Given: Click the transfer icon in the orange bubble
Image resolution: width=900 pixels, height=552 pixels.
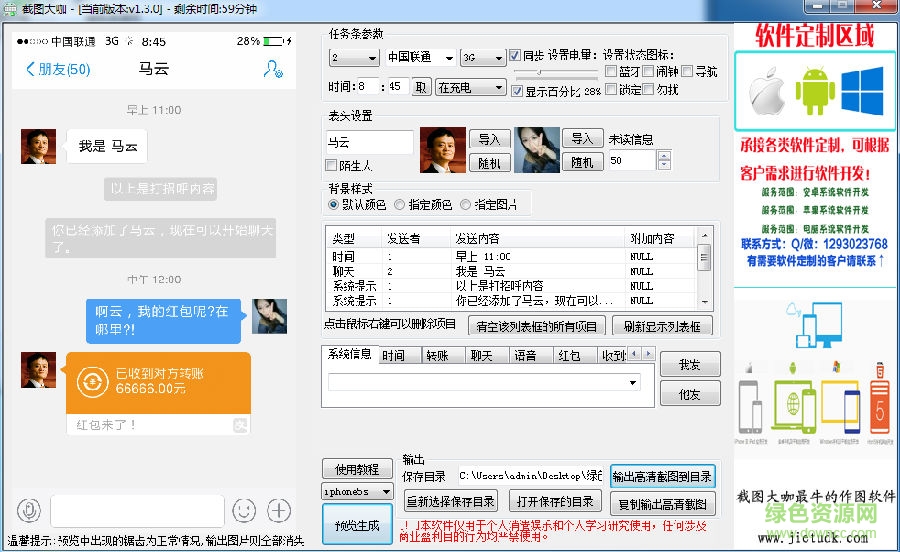Looking at the screenshot, I should point(92,382).
